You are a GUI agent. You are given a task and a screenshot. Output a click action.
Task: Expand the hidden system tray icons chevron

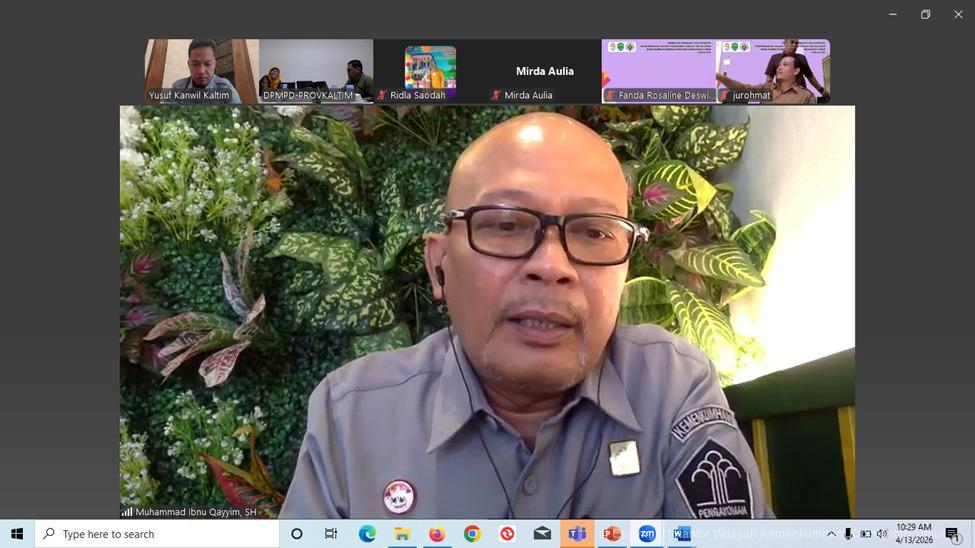[x=831, y=534]
